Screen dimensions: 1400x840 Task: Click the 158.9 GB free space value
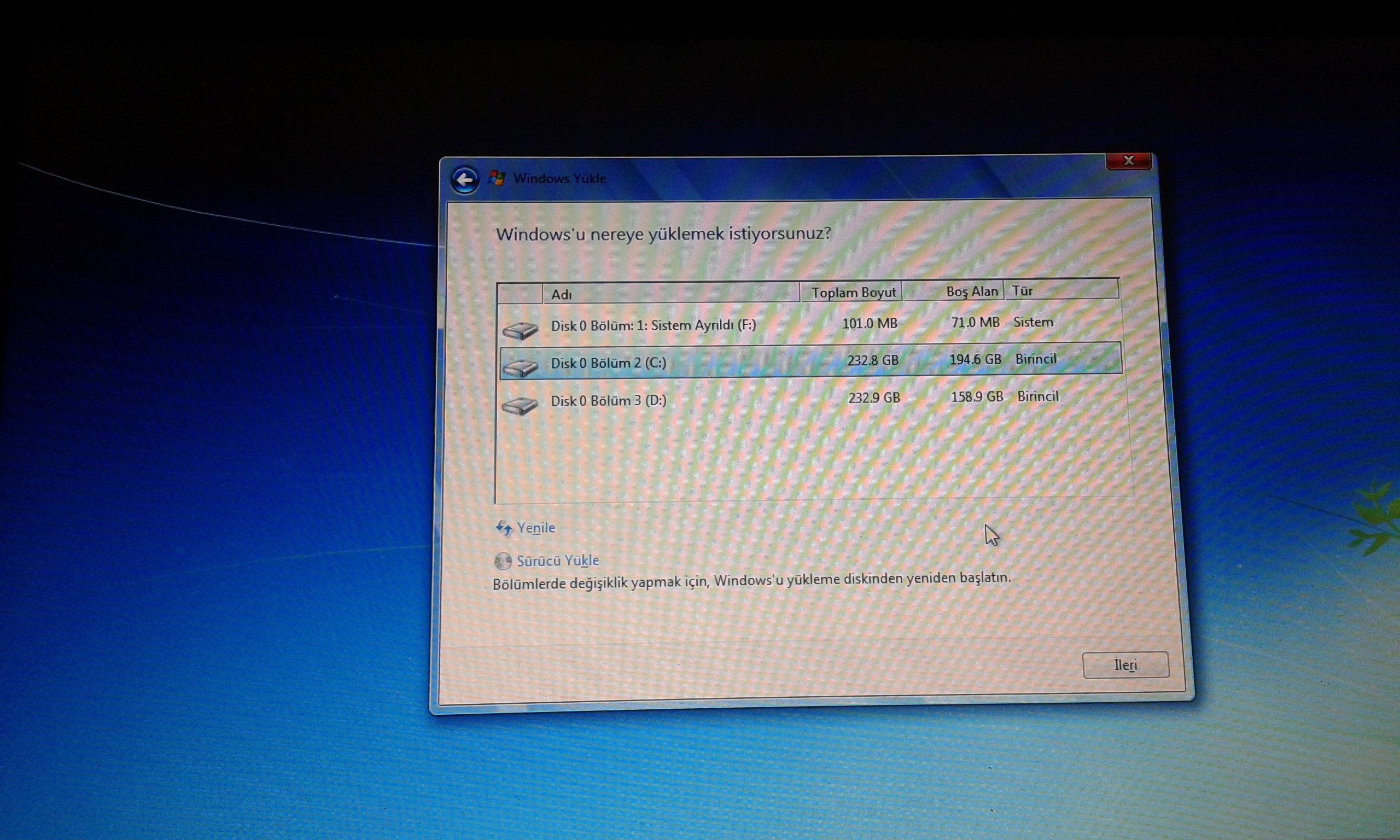[977, 396]
